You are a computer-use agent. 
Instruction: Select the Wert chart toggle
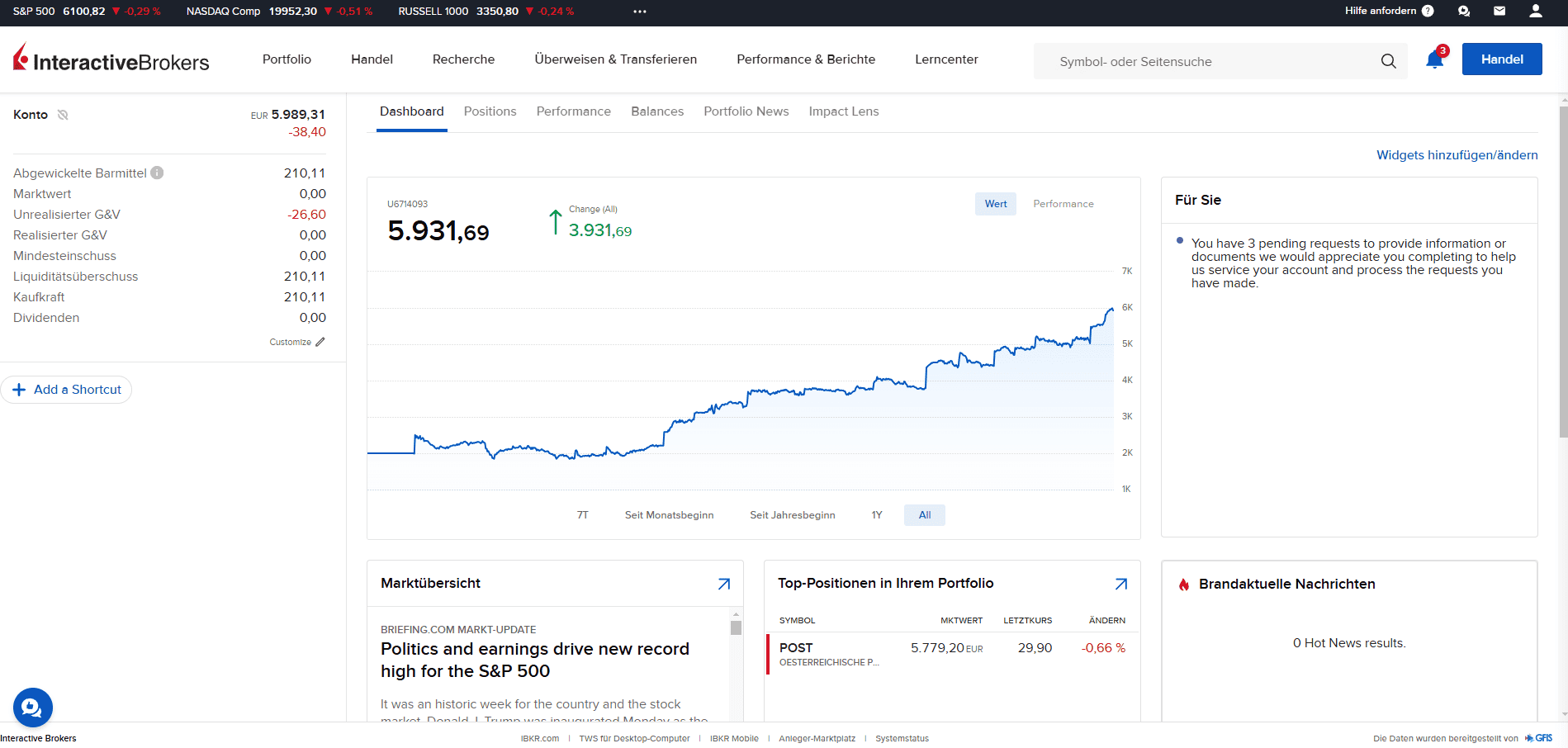[x=996, y=204]
